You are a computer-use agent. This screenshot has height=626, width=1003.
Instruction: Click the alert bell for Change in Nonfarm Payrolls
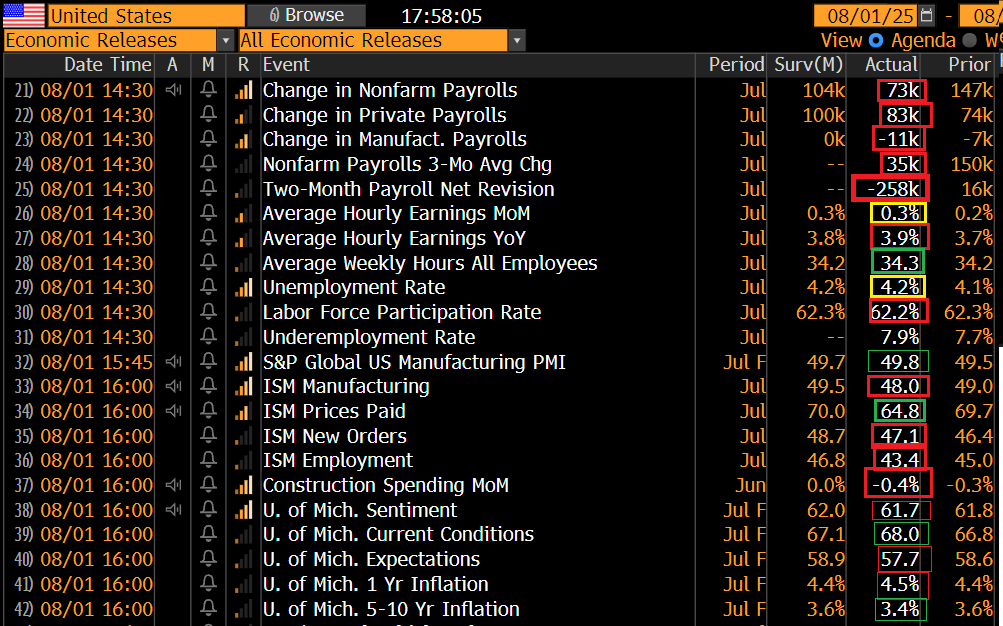click(208, 90)
